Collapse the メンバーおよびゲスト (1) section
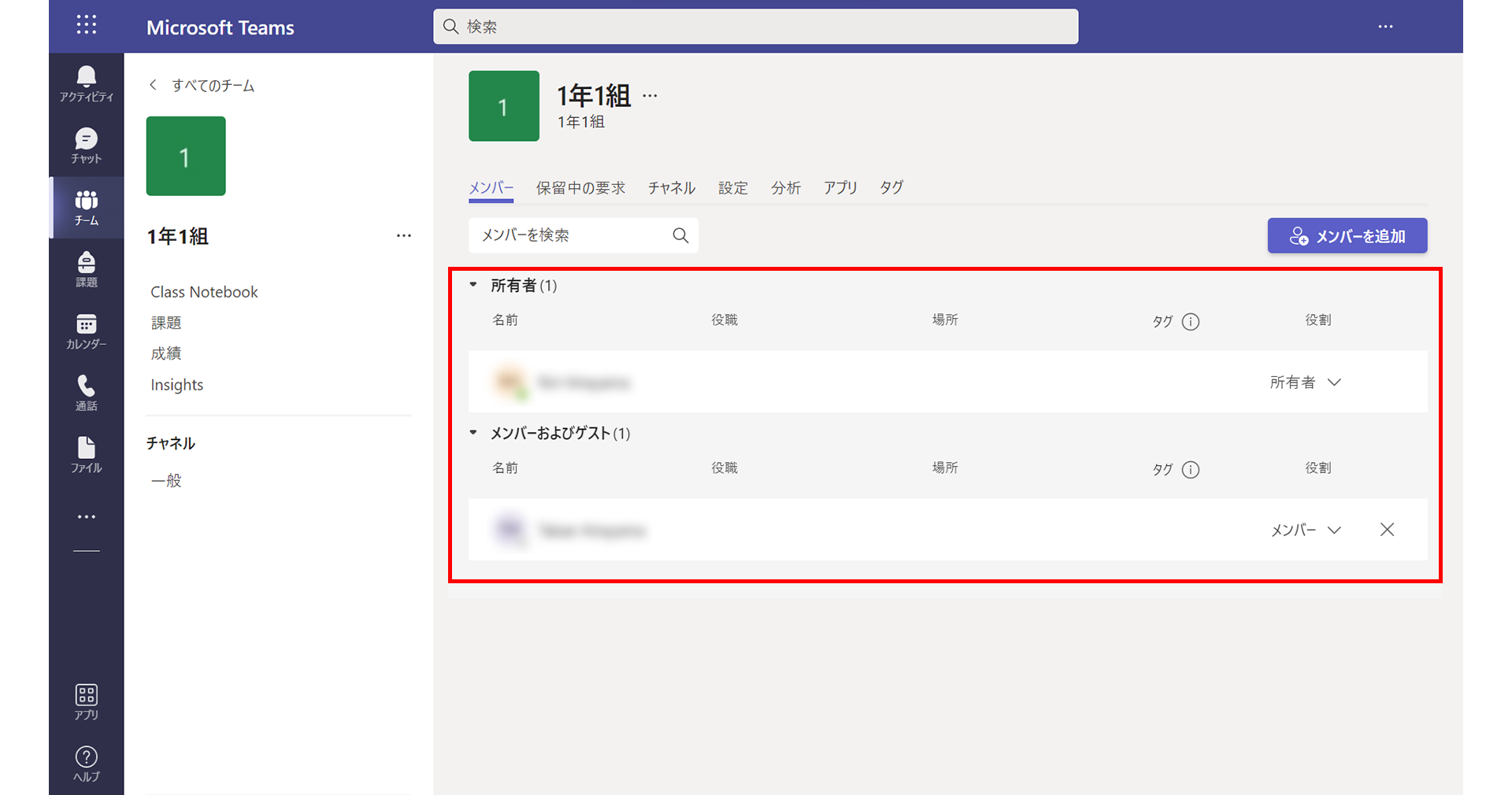The image size is (1512, 795). click(x=473, y=433)
